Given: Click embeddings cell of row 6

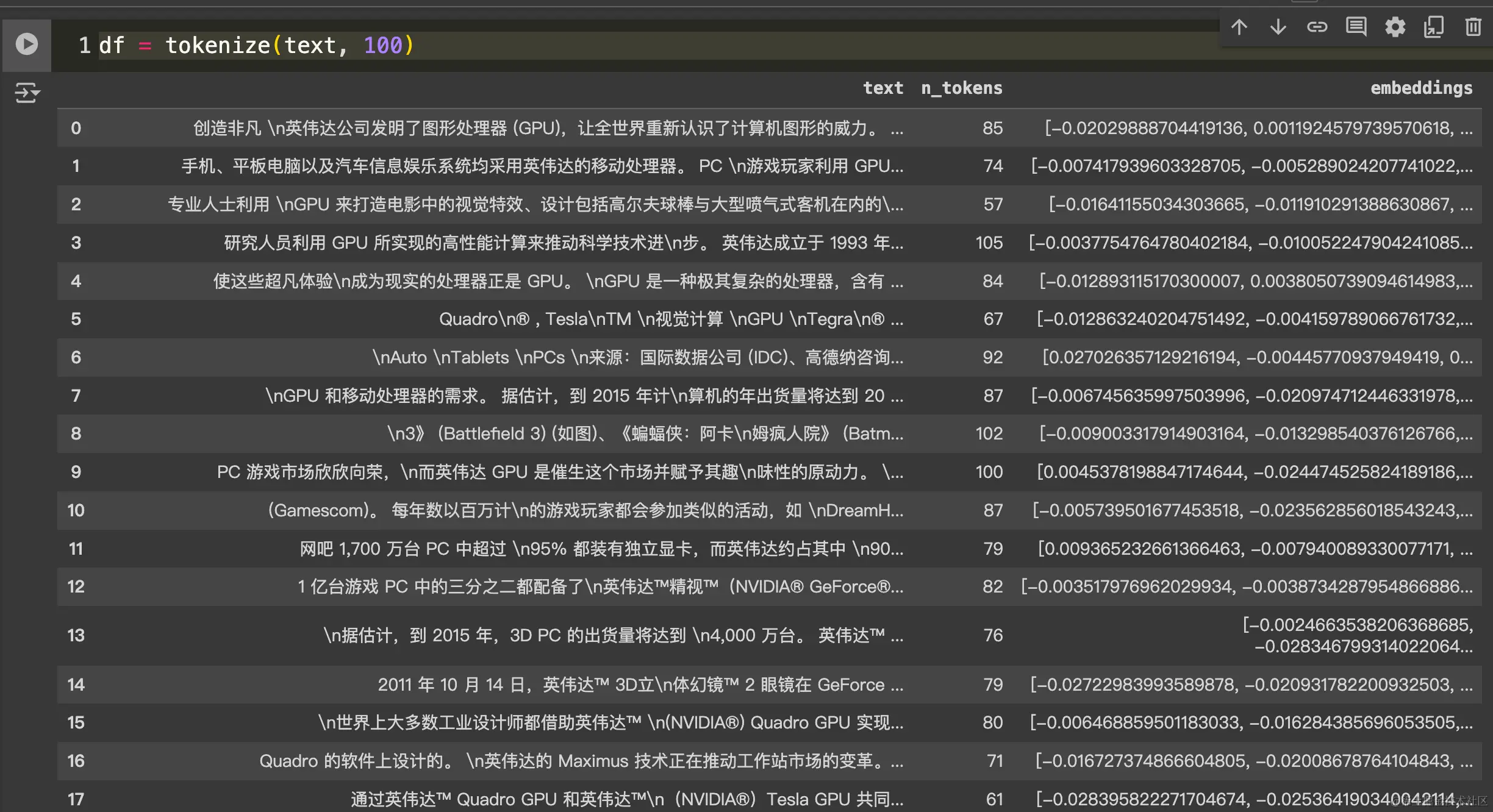Looking at the screenshot, I should [1257, 357].
